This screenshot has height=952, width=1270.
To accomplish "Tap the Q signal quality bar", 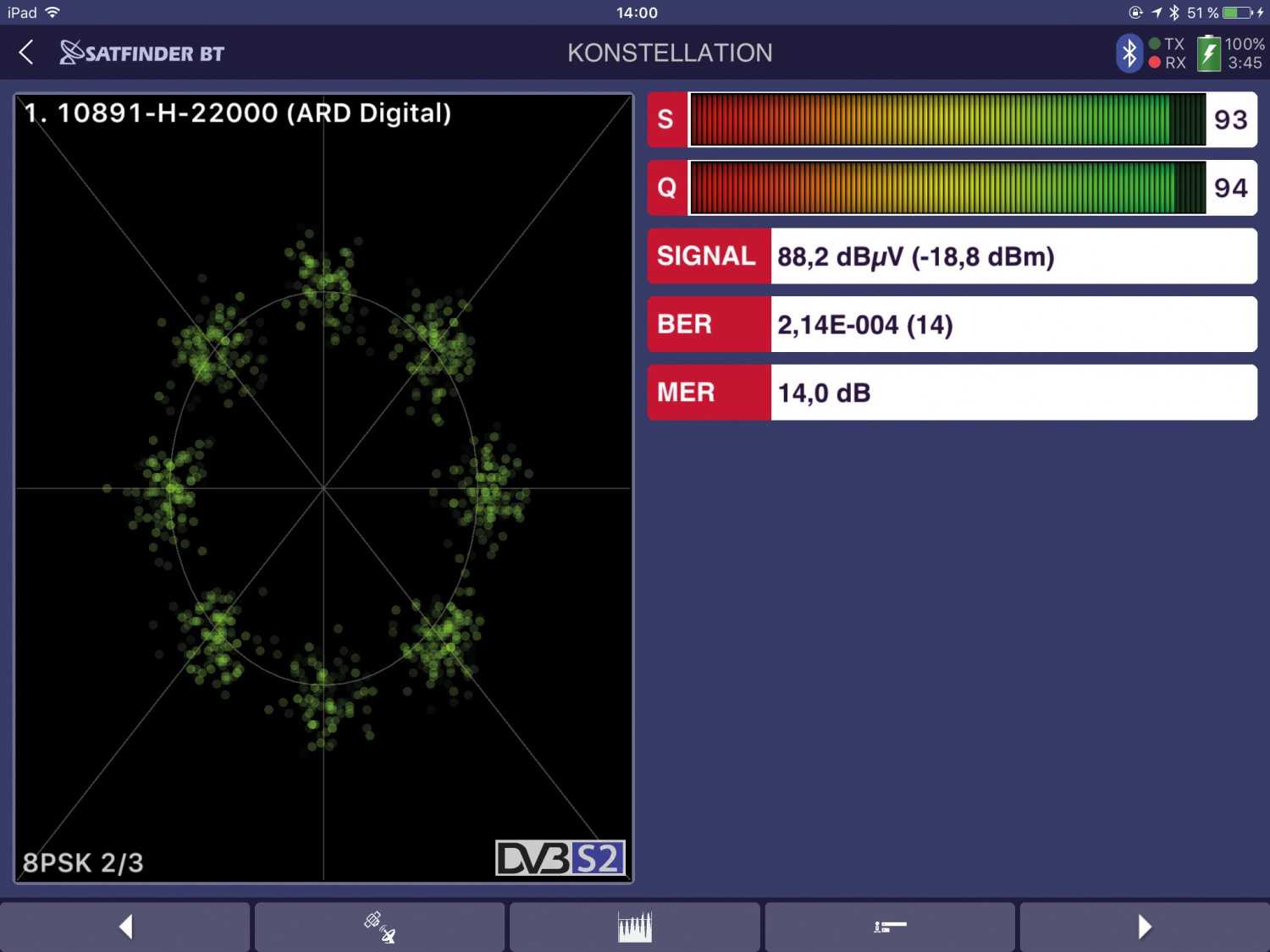I will coord(947,188).
